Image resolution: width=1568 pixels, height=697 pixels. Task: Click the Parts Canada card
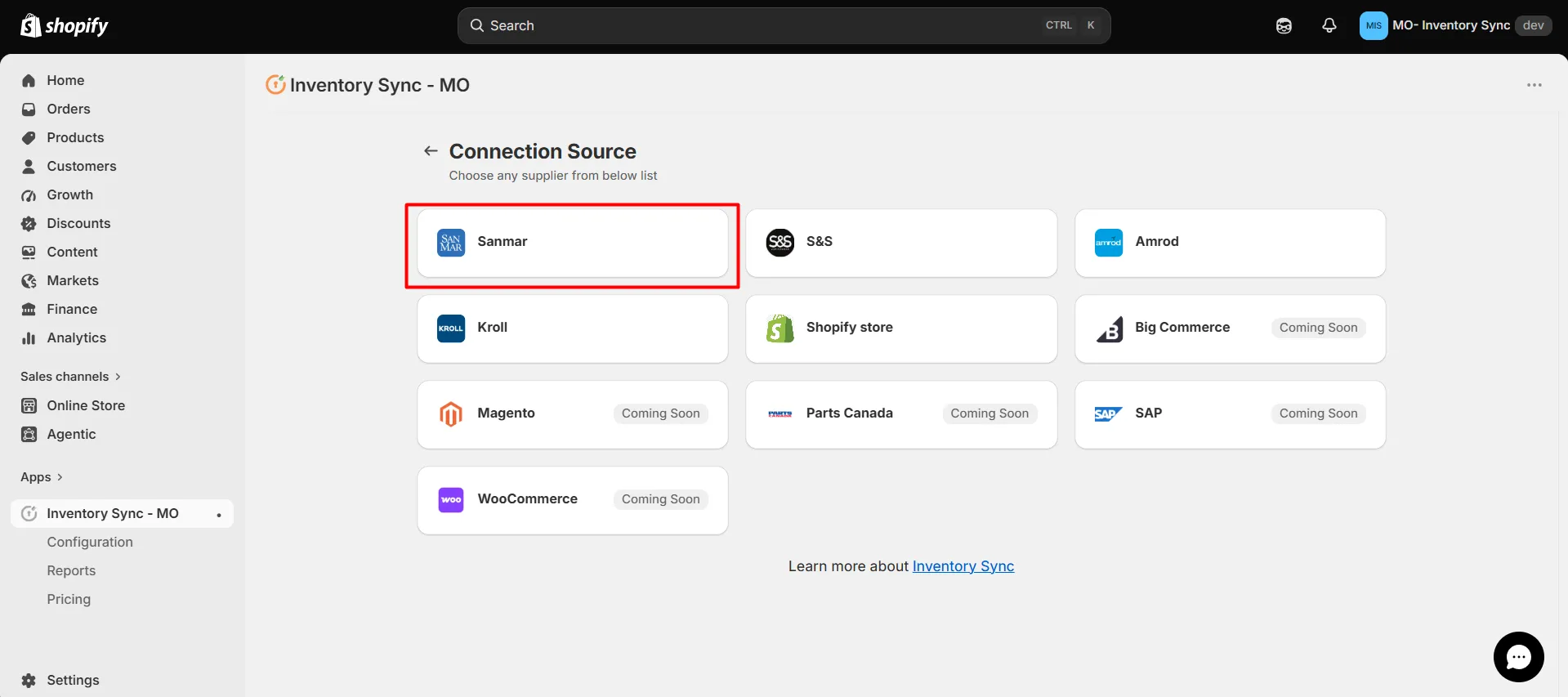(901, 414)
